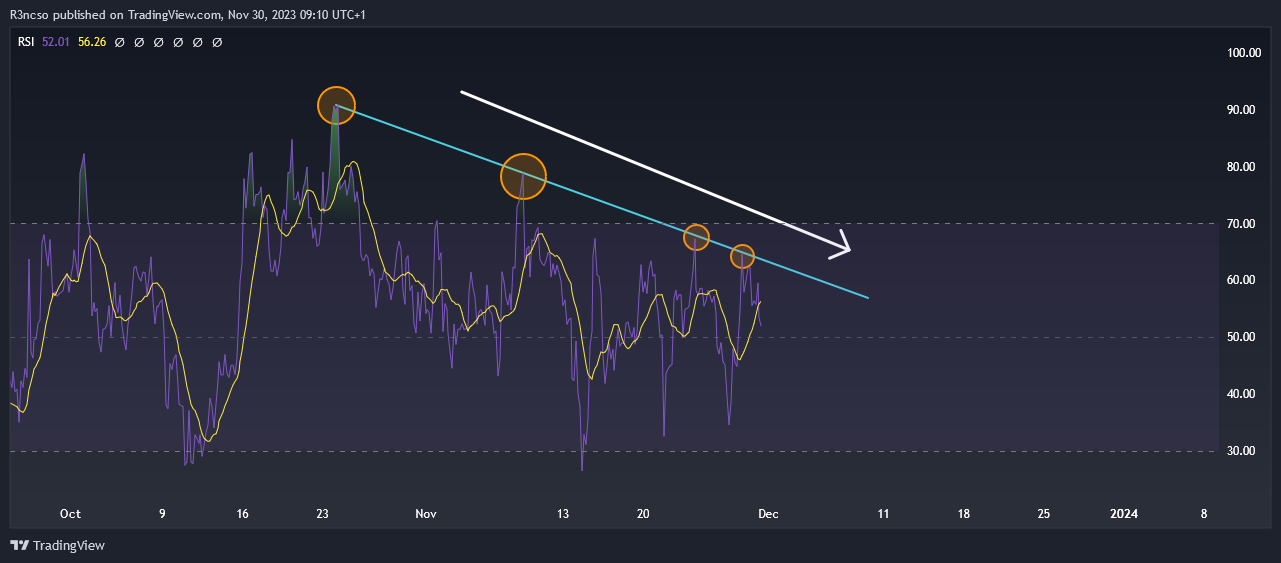Image resolution: width=1281 pixels, height=563 pixels.
Task: Click the 13 date label on time axis
Action: [563, 514]
